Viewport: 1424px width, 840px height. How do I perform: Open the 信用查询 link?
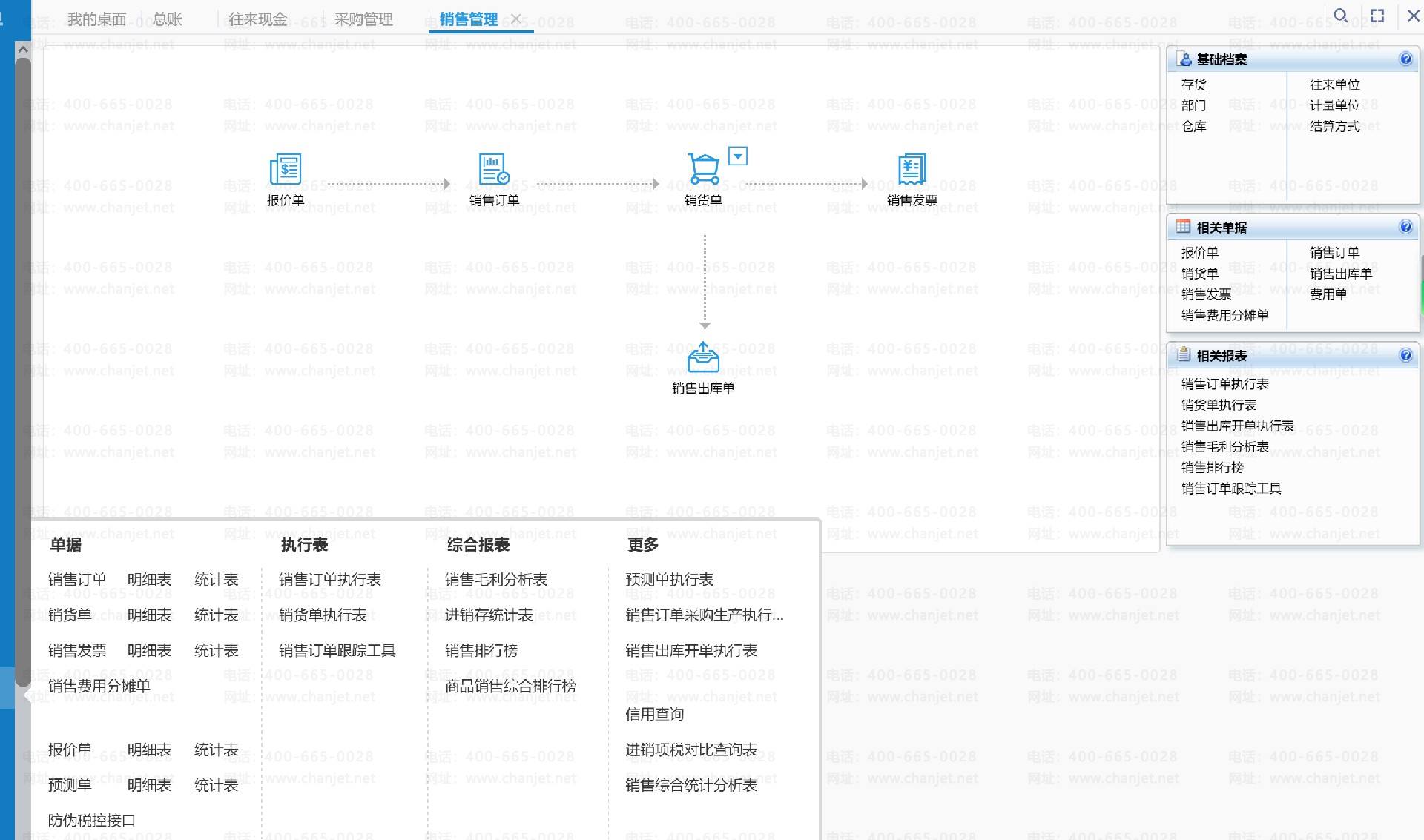click(654, 715)
